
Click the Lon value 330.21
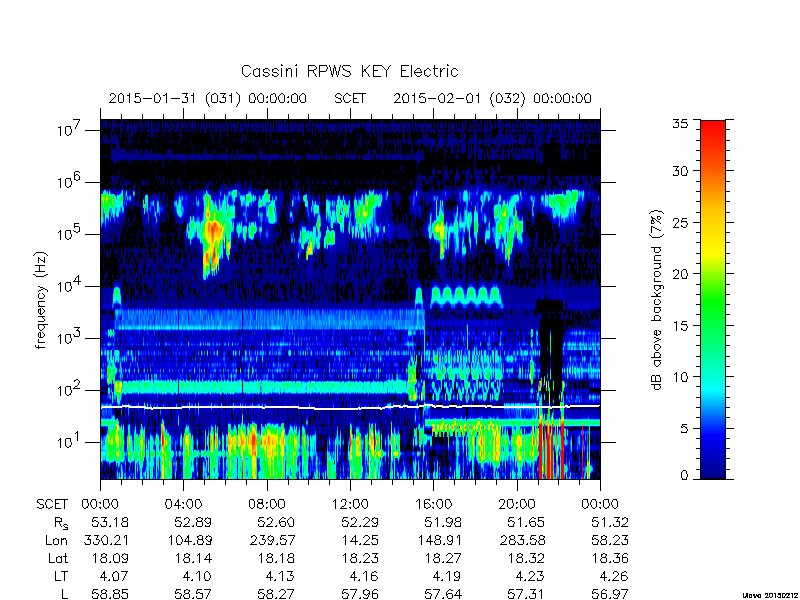tap(106, 541)
